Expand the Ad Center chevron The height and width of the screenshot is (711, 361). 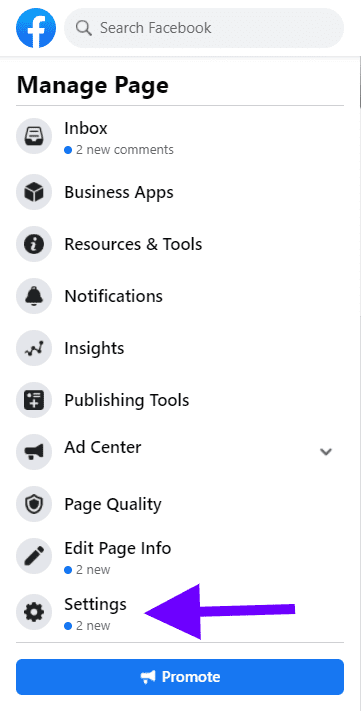click(326, 452)
